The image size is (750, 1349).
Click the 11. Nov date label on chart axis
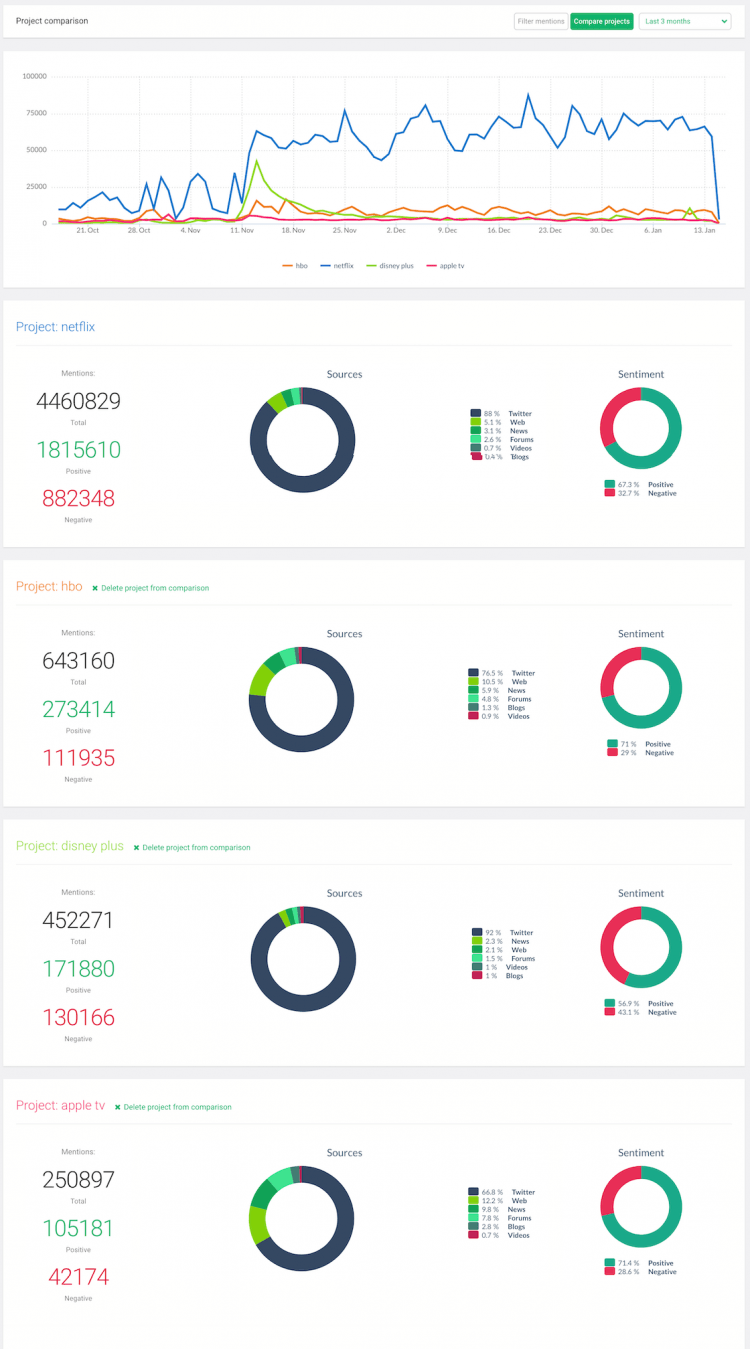(x=241, y=230)
